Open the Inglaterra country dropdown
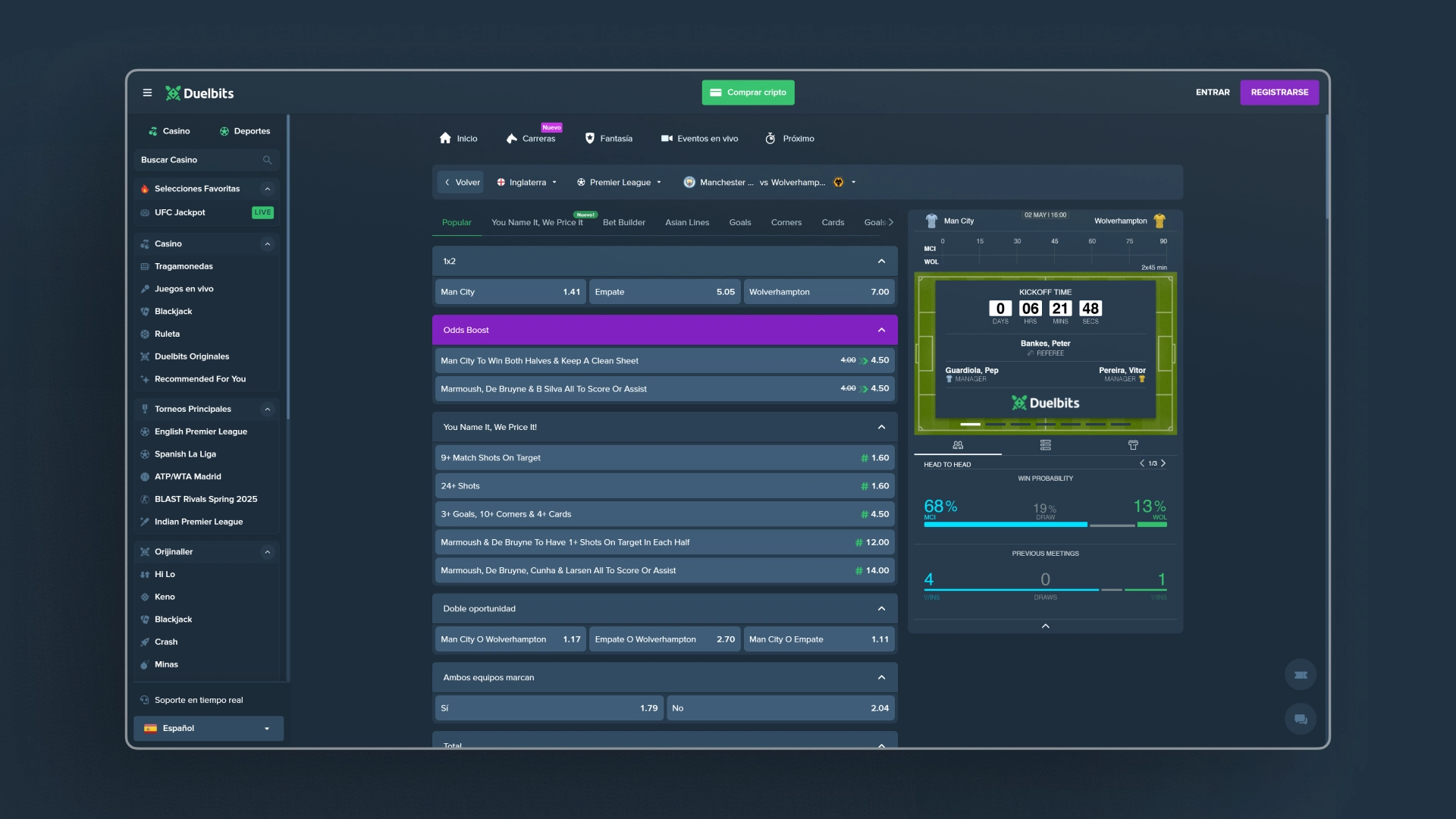1456x819 pixels. point(527,182)
